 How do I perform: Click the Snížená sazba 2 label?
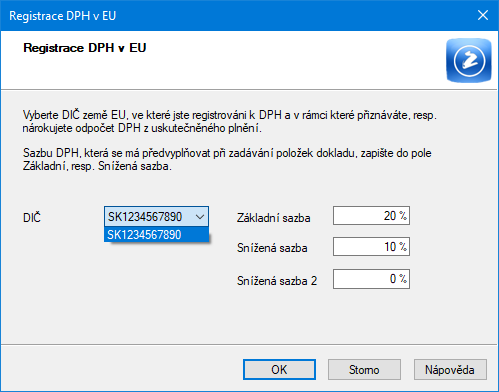point(277,281)
